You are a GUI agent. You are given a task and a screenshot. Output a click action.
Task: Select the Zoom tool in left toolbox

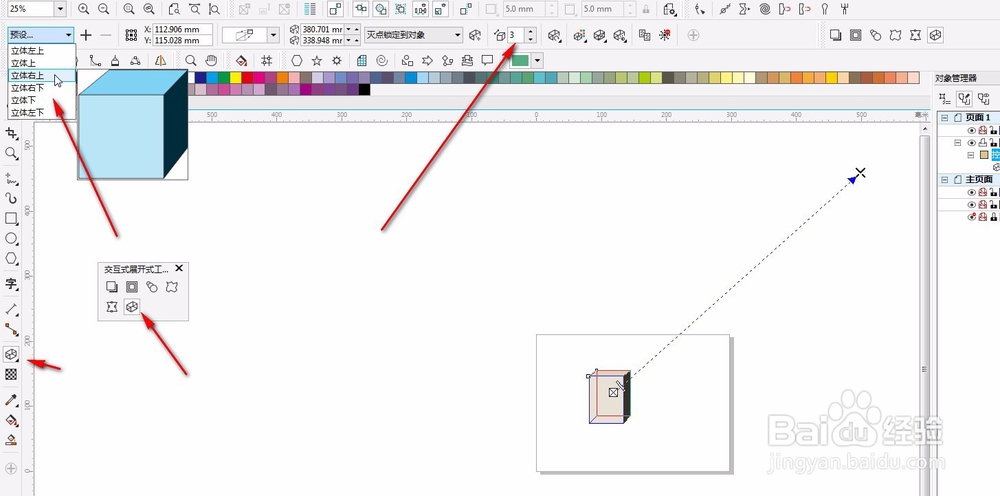(x=11, y=153)
